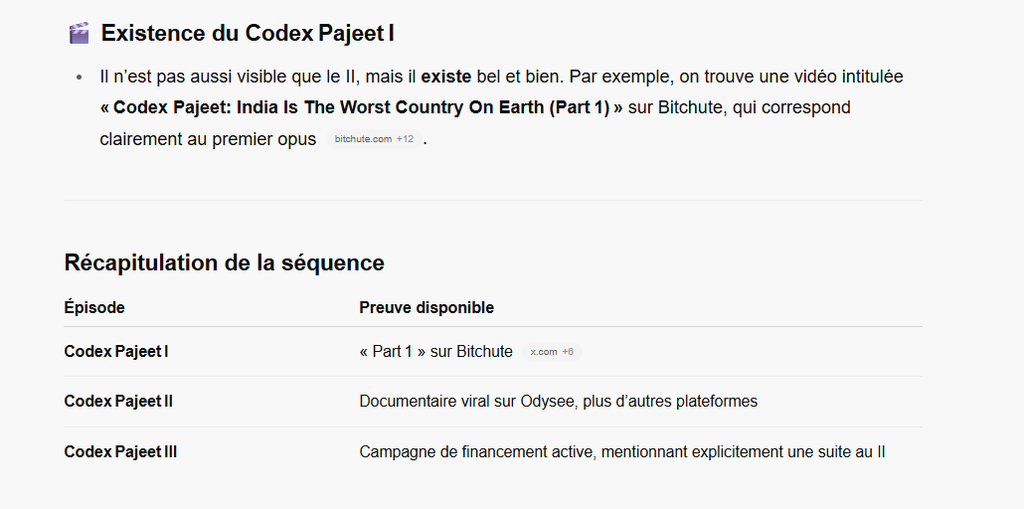Click the "Preuve disponible" column header
The image size is (1024, 509).
tap(426, 307)
